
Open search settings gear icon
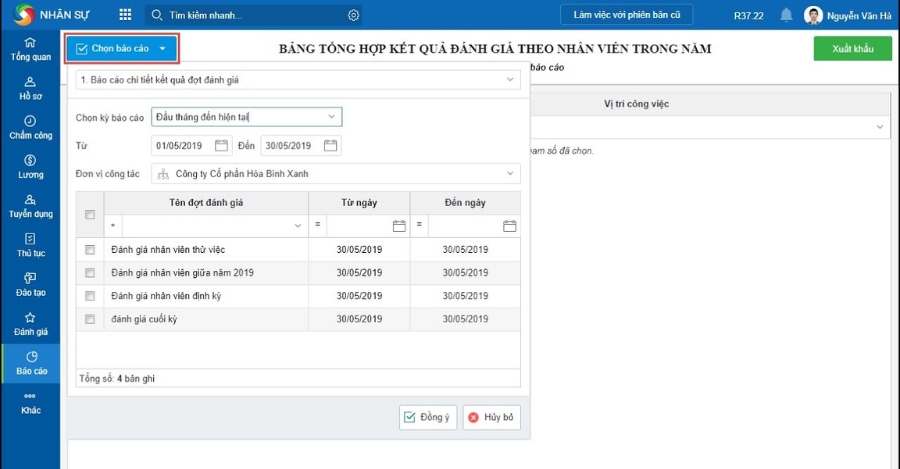click(353, 15)
